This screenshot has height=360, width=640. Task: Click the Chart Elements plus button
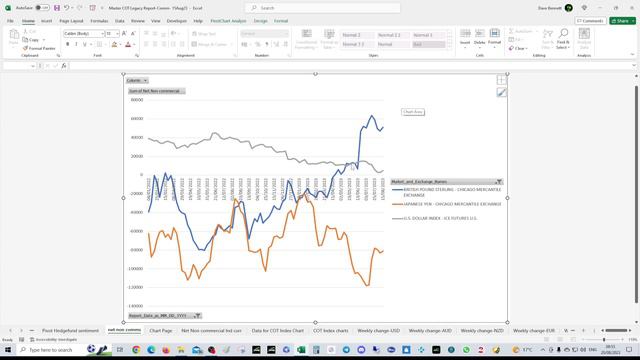click(502, 80)
